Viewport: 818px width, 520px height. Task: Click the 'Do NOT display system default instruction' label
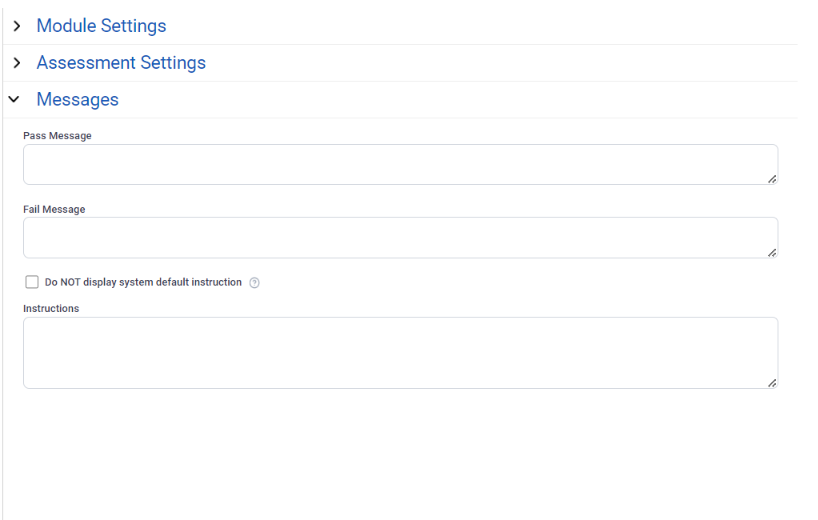143,282
